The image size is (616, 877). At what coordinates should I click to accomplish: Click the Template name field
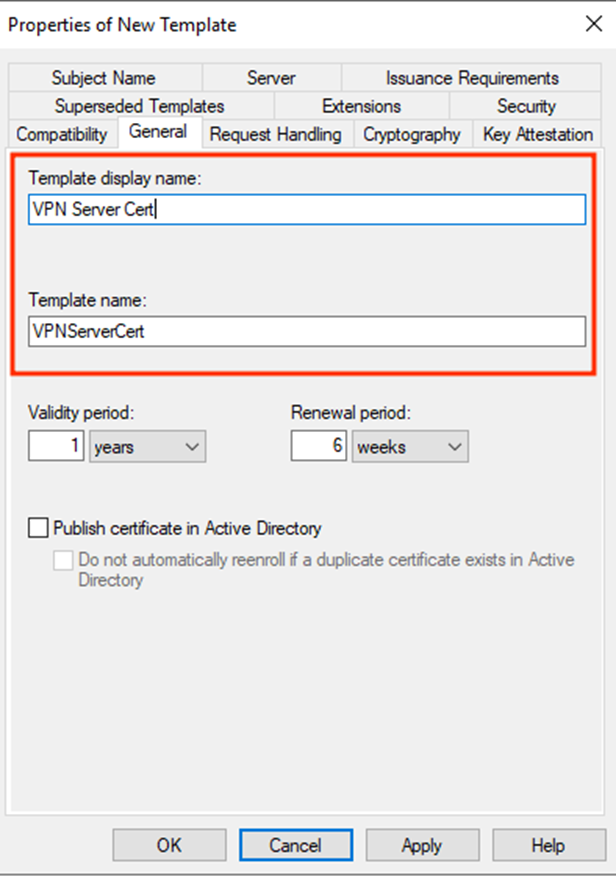pyautogui.click(x=307, y=331)
